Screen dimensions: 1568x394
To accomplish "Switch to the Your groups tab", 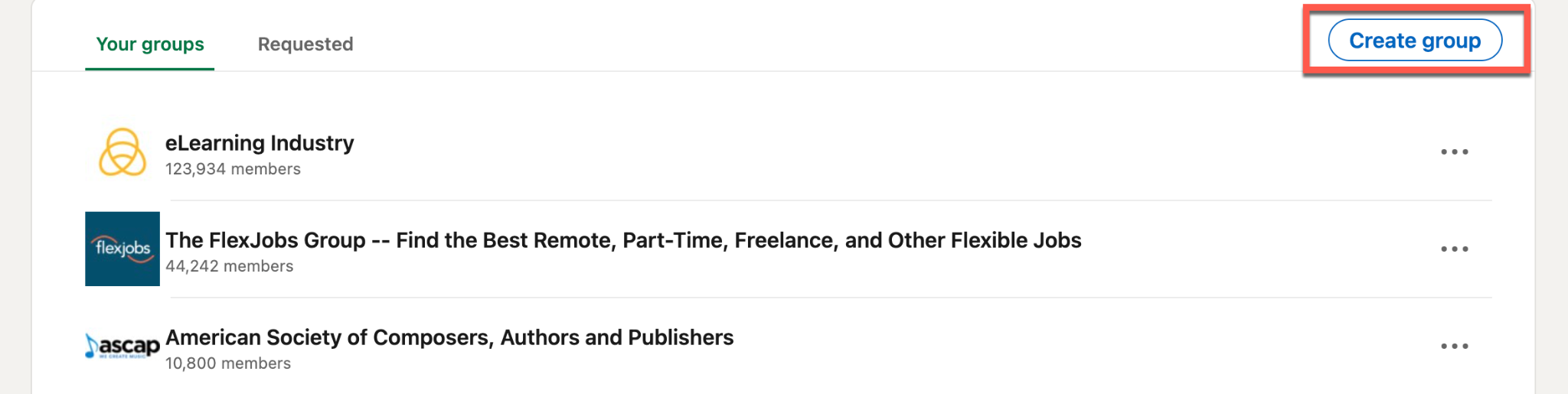I will tap(150, 44).
